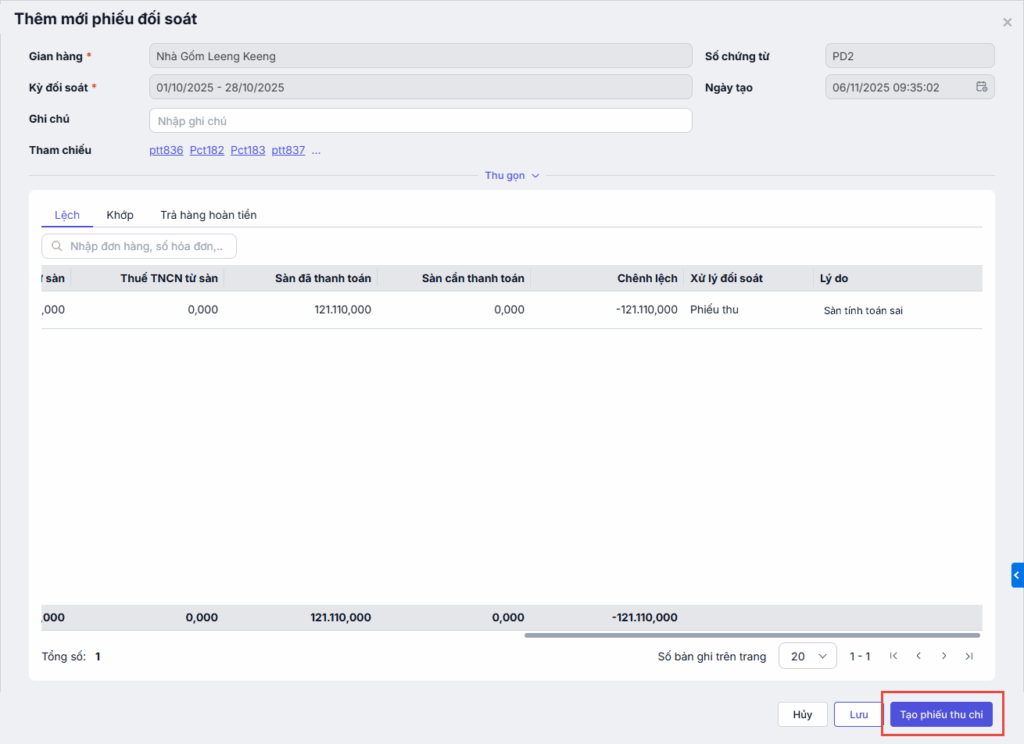Open reference link ptt836

tap(166, 150)
